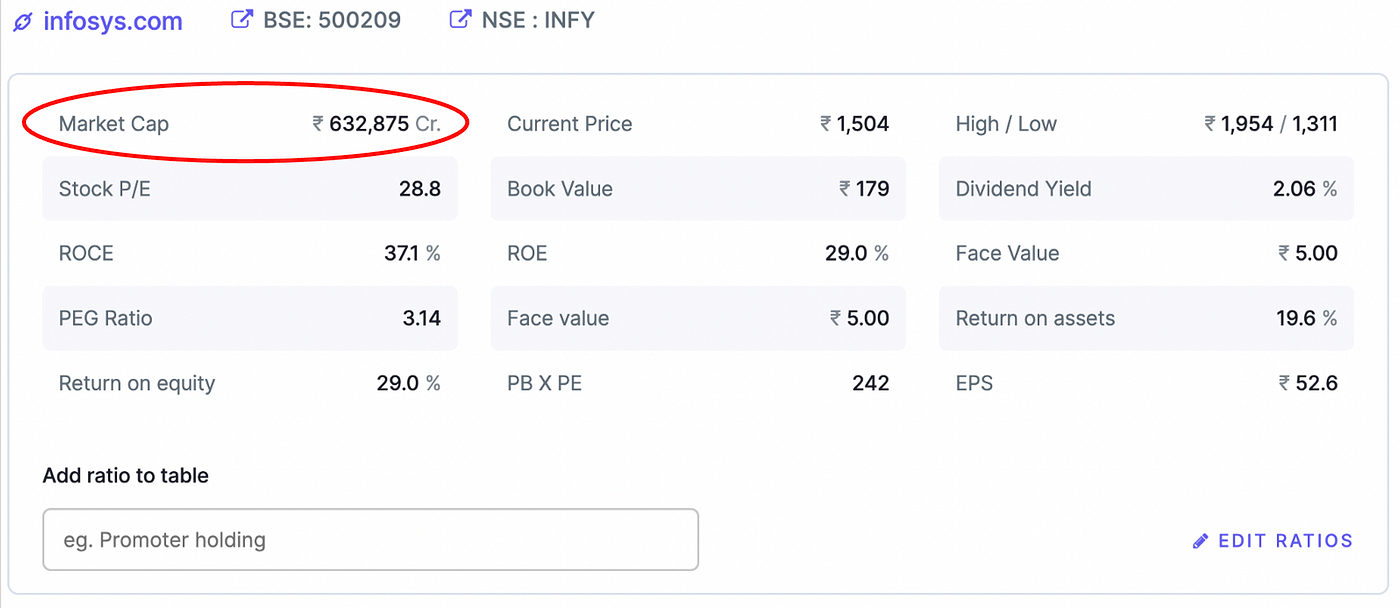Open the BSE: 500209 stock listing
The image size is (1400, 608).
point(330,19)
